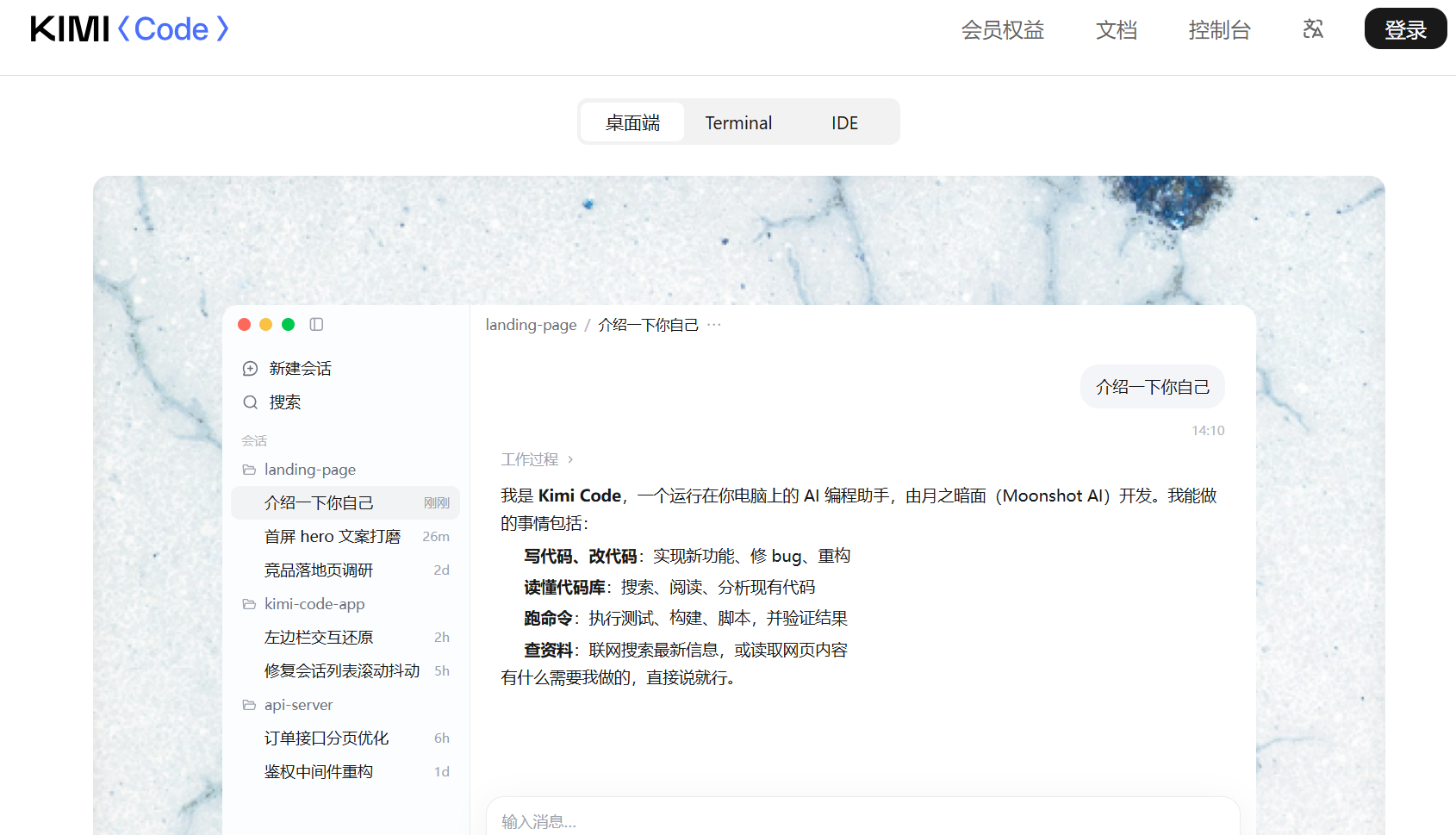1456x835 pixels.
Task: Open the 会员权益 link
Action: coord(1003,30)
